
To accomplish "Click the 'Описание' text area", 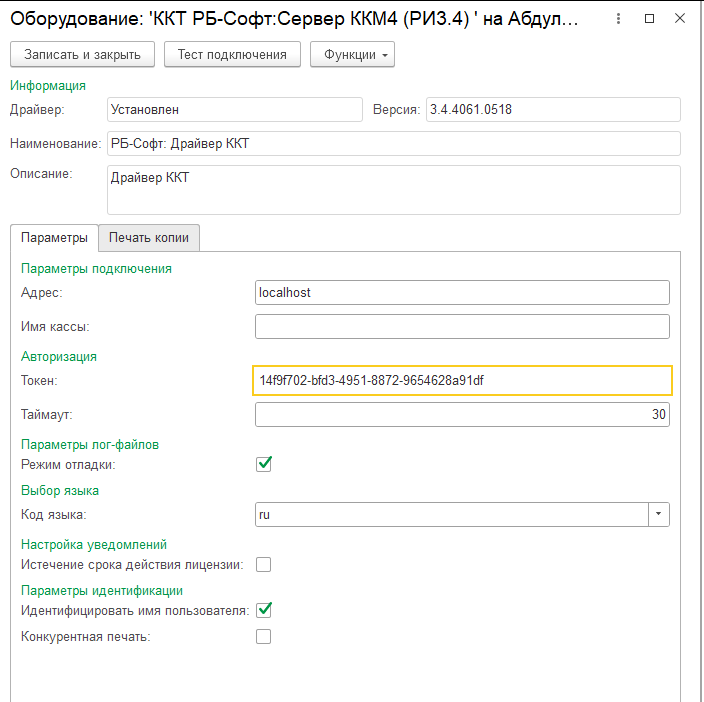I will (394, 190).
